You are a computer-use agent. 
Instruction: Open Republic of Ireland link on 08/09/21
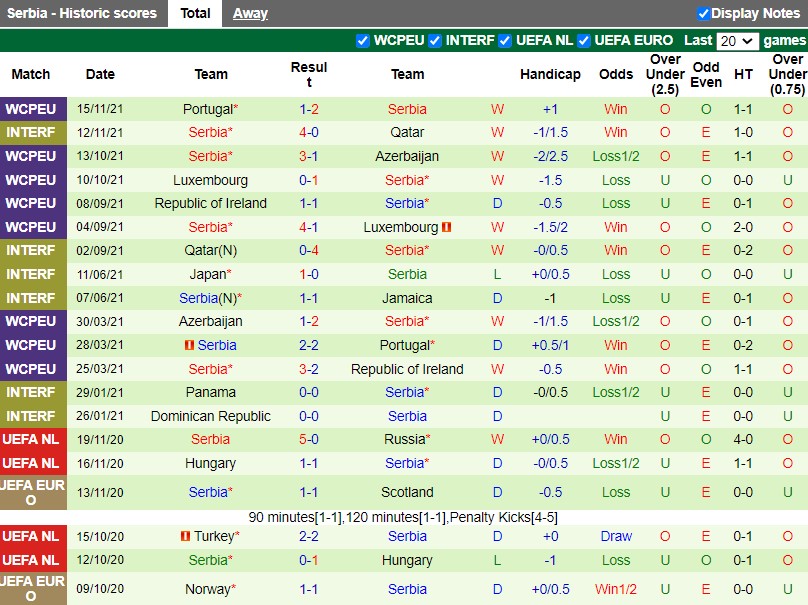pyautogui.click(x=210, y=203)
